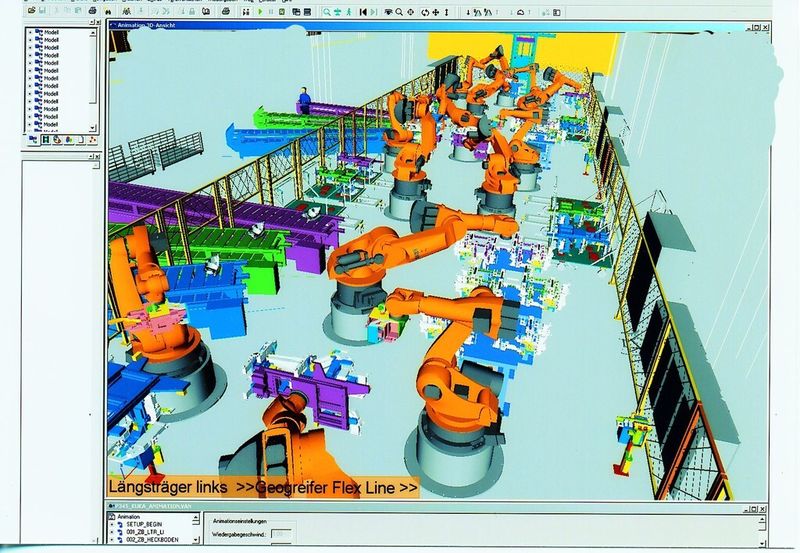The image size is (800, 553).
Task: Expand the first Modell tree node
Action: coord(30,32)
